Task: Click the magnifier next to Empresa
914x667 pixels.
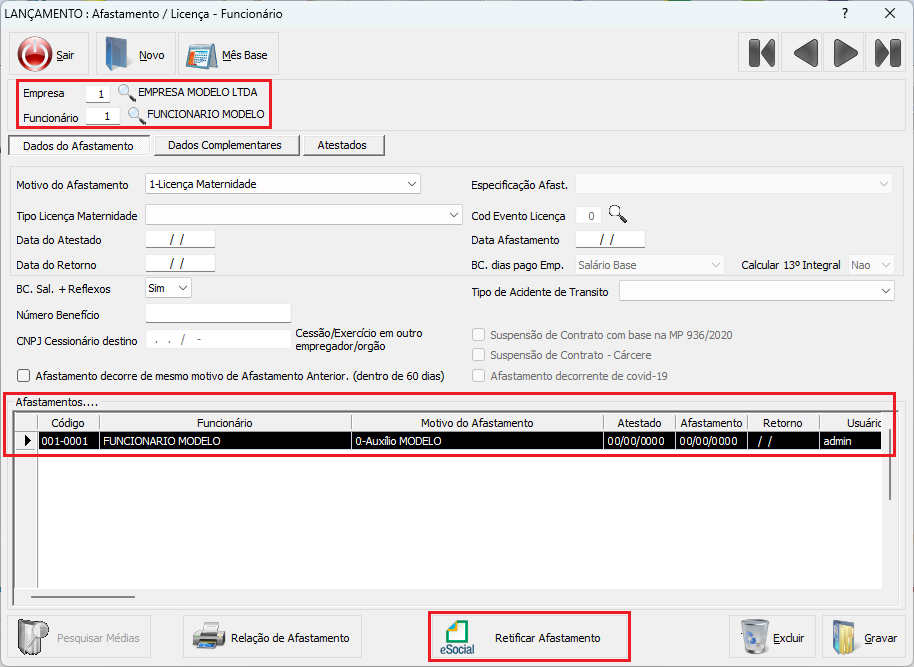Action: pos(127,93)
